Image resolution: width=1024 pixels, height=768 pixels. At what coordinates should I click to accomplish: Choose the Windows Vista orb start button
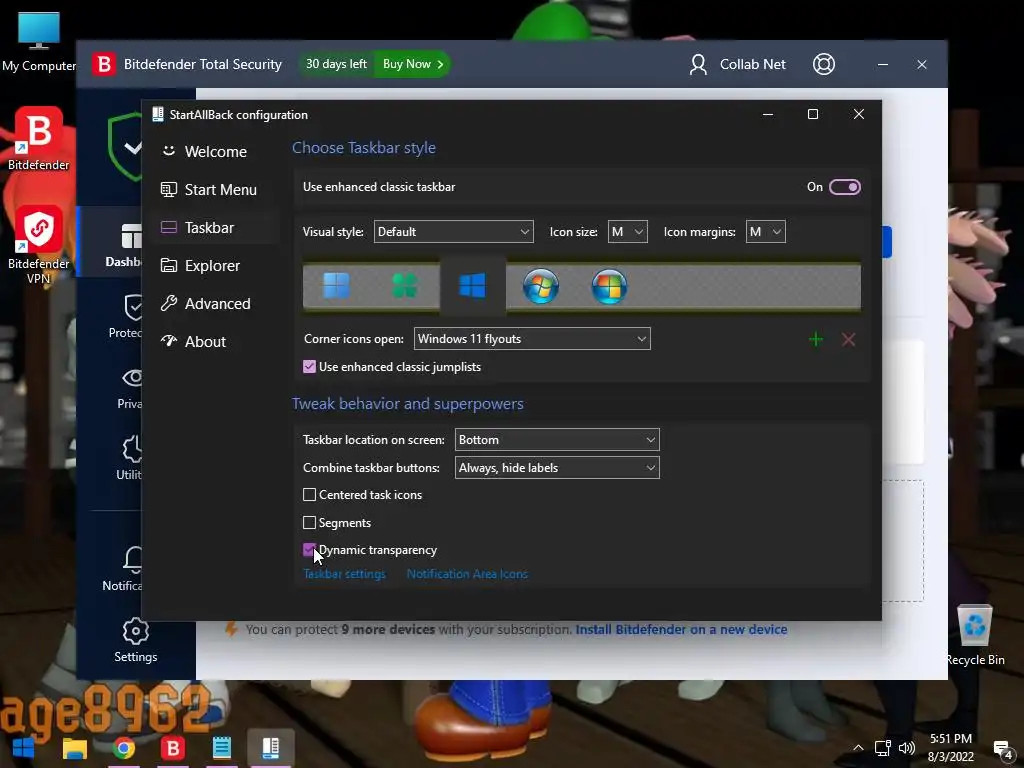point(609,285)
